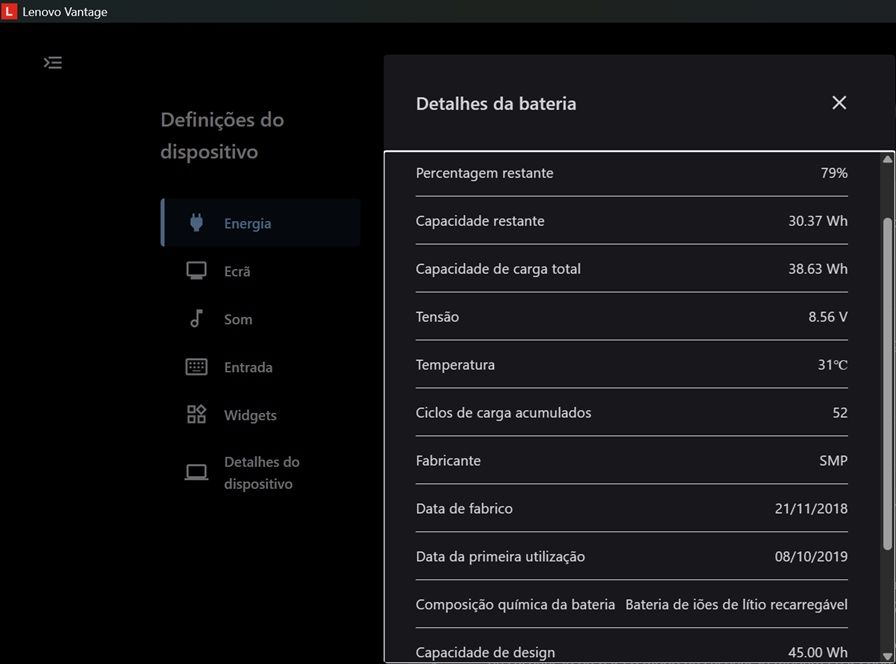Image resolution: width=896 pixels, height=664 pixels.
Task: Select the 31°C temperature value
Action: coord(833,365)
